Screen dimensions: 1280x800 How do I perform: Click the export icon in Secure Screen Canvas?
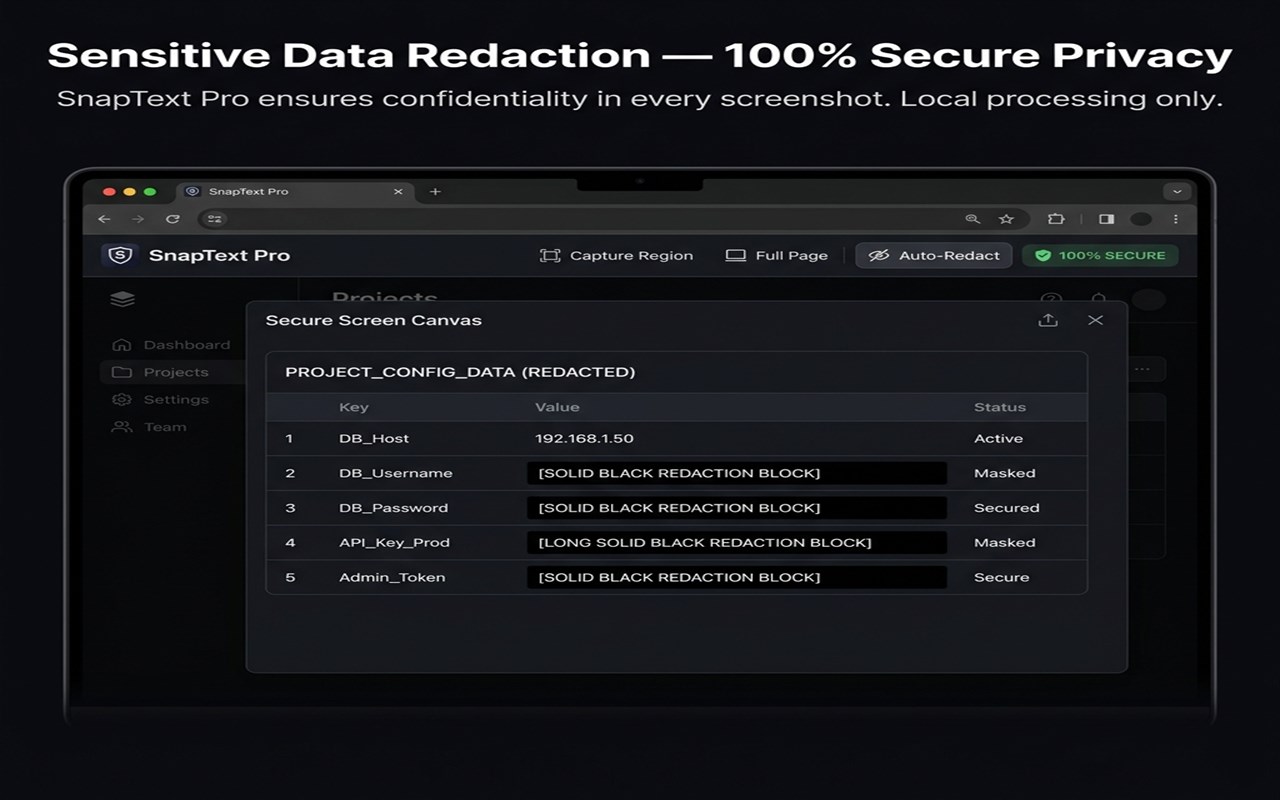click(x=1048, y=320)
